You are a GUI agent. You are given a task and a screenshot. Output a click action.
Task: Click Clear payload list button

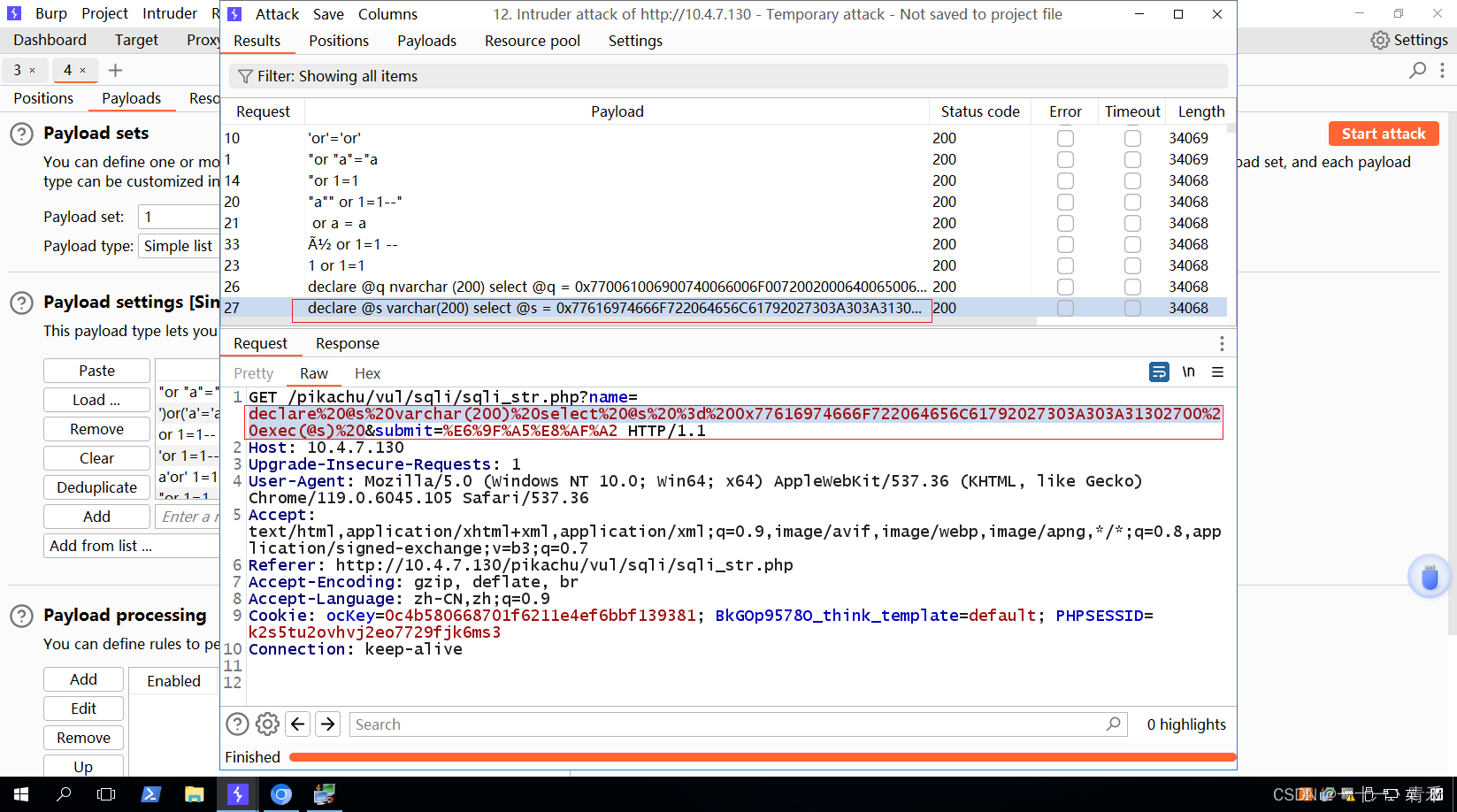(96, 458)
